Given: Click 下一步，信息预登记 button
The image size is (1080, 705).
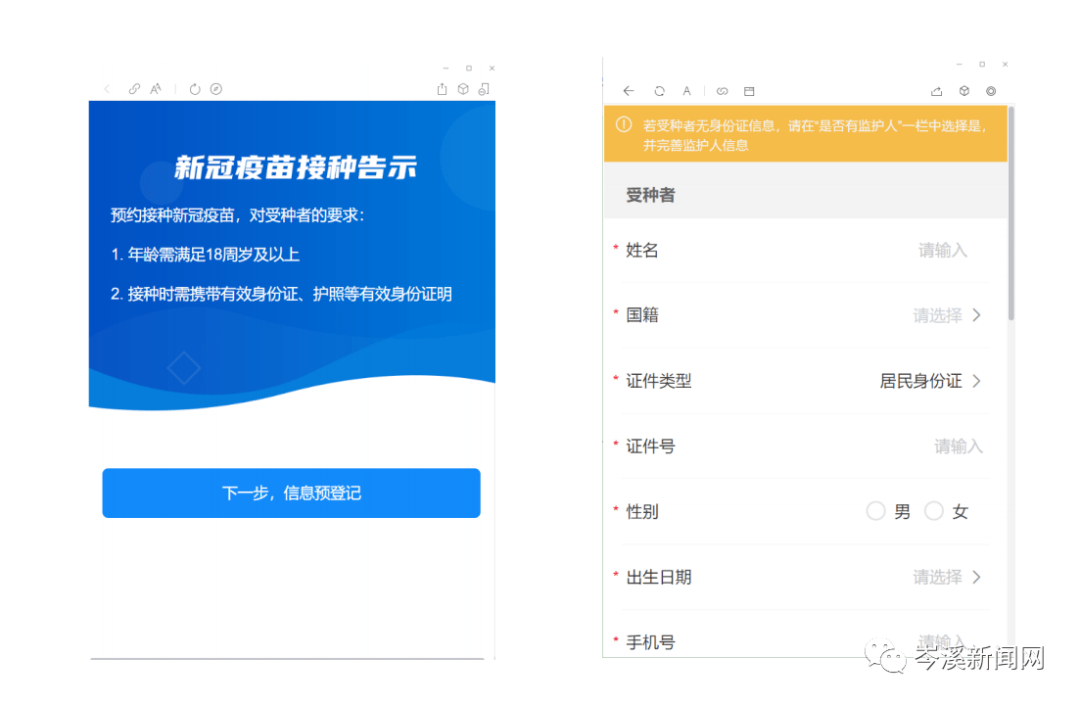Looking at the screenshot, I should pyautogui.click(x=291, y=493).
